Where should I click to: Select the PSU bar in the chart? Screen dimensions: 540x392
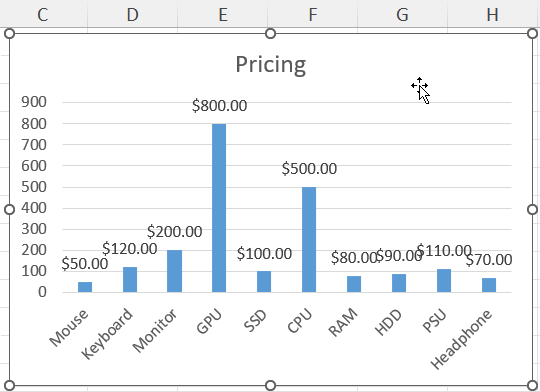click(444, 280)
